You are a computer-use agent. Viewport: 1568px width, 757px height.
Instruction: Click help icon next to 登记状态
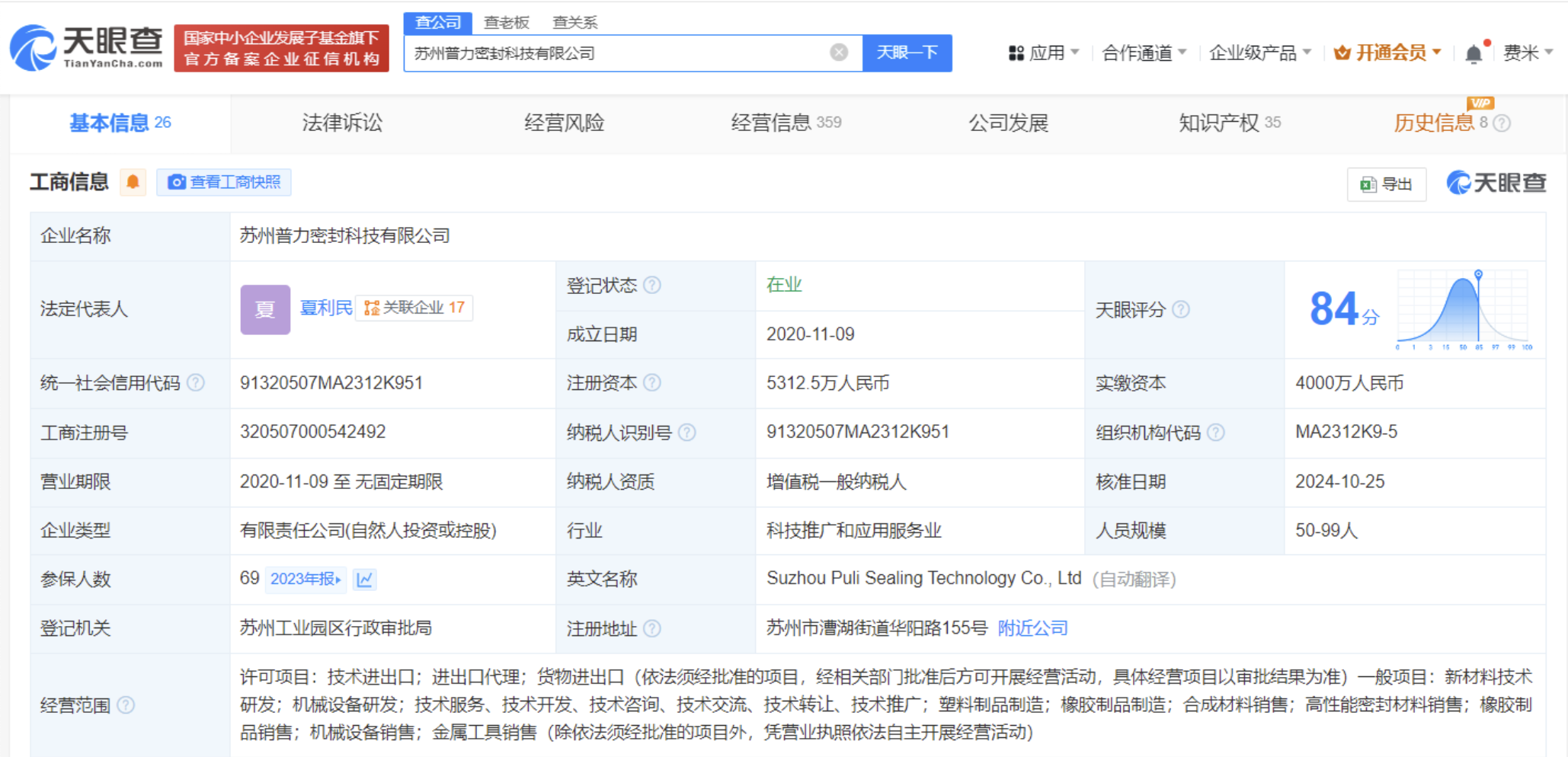click(652, 286)
